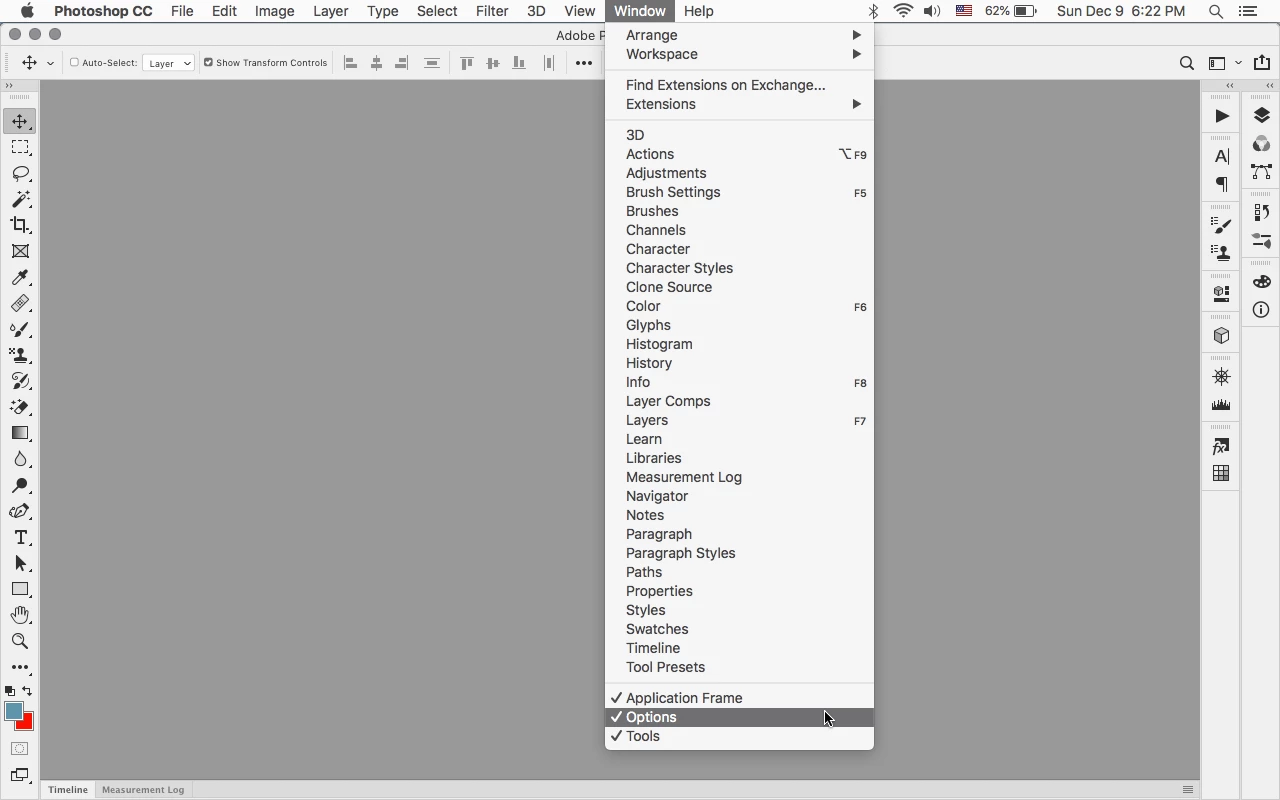Click the Quick Mask mode icon
This screenshot has height=800, width=1280.
point(20,749)
